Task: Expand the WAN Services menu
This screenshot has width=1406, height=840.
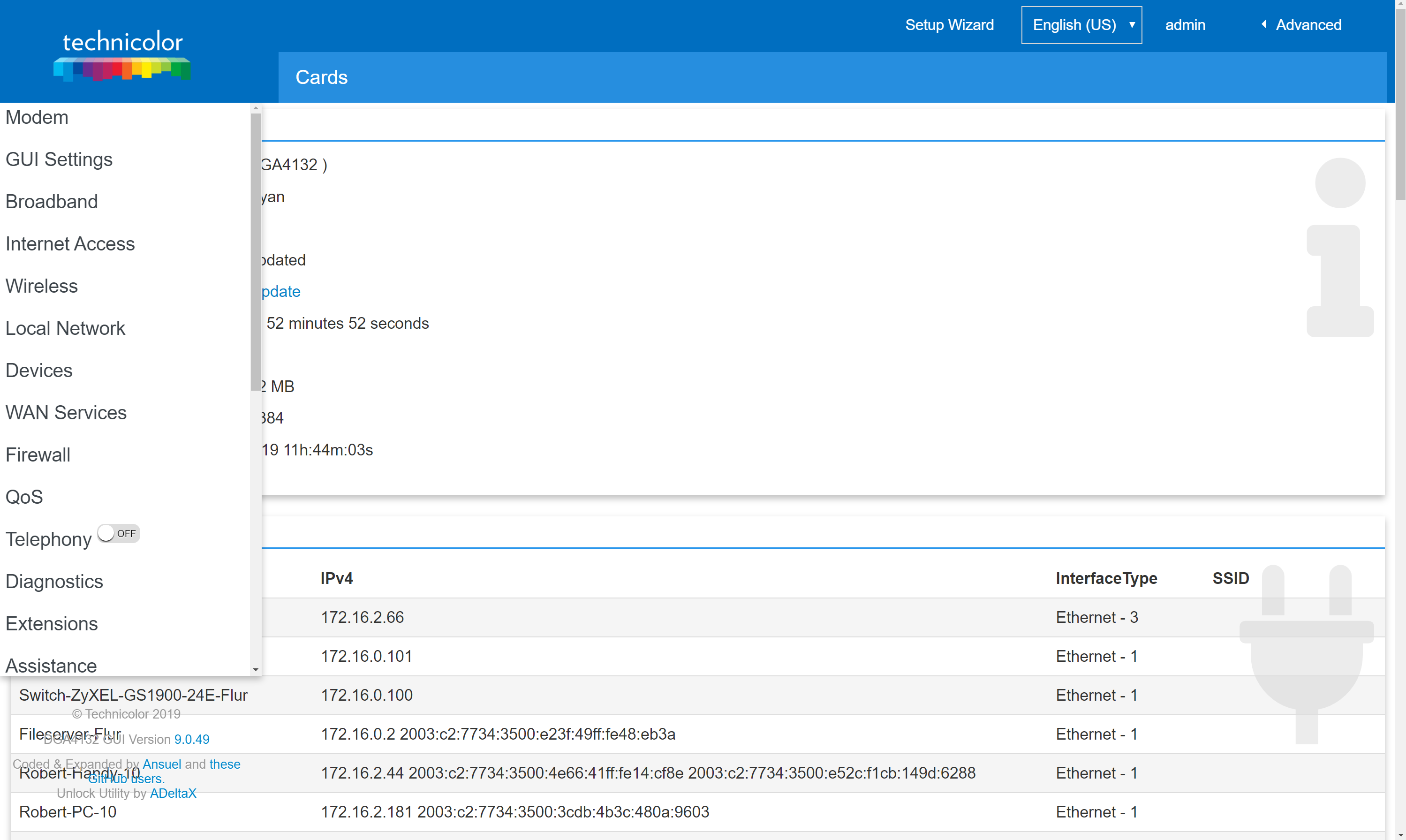Action: click(66, 413)
